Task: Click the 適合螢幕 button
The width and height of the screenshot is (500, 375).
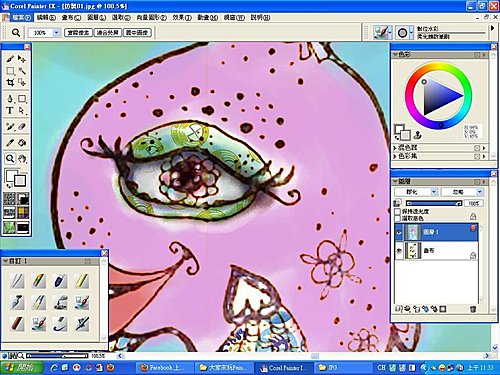Action: tap(108, 32)
